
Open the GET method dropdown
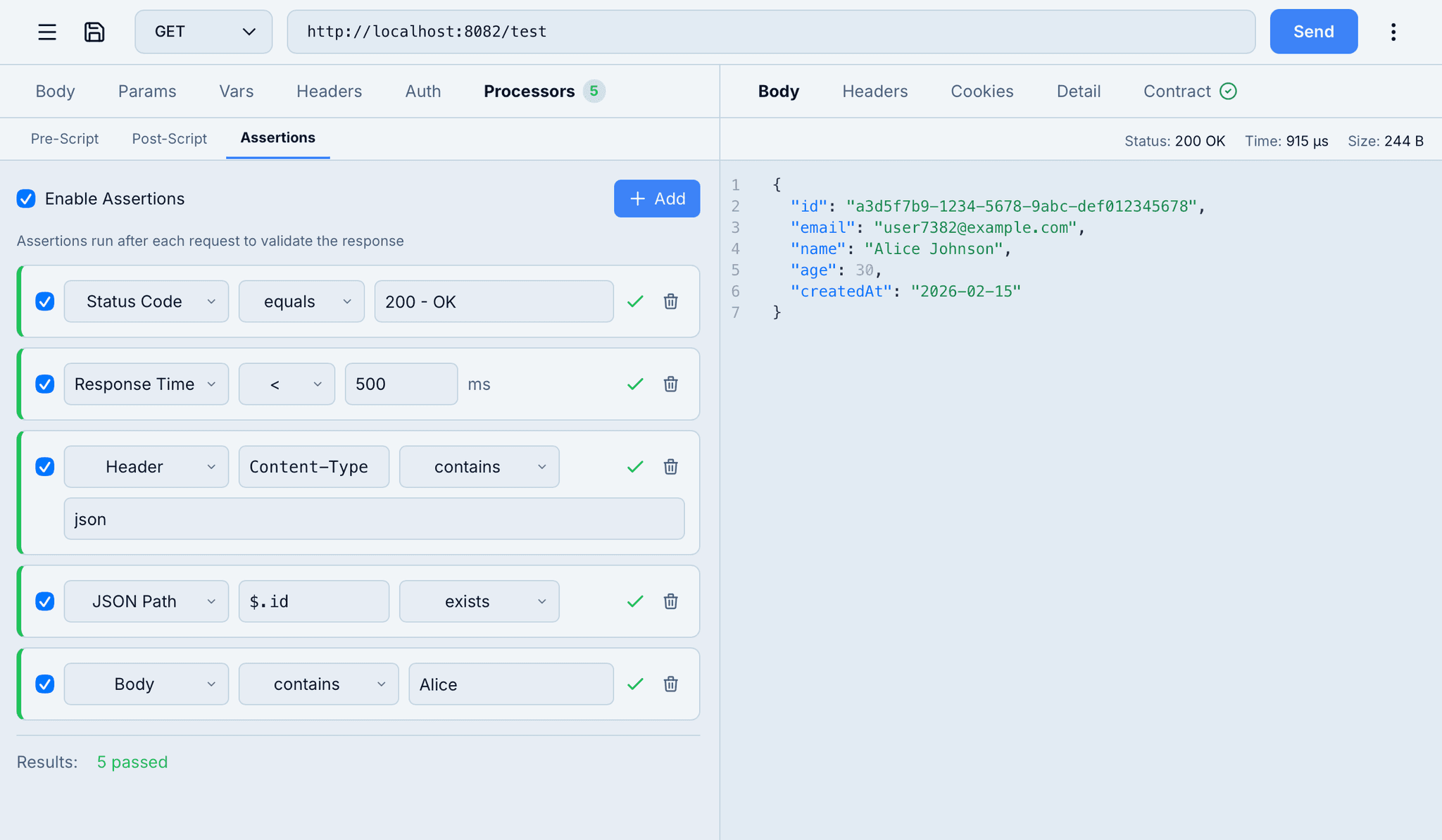point(203,32)
